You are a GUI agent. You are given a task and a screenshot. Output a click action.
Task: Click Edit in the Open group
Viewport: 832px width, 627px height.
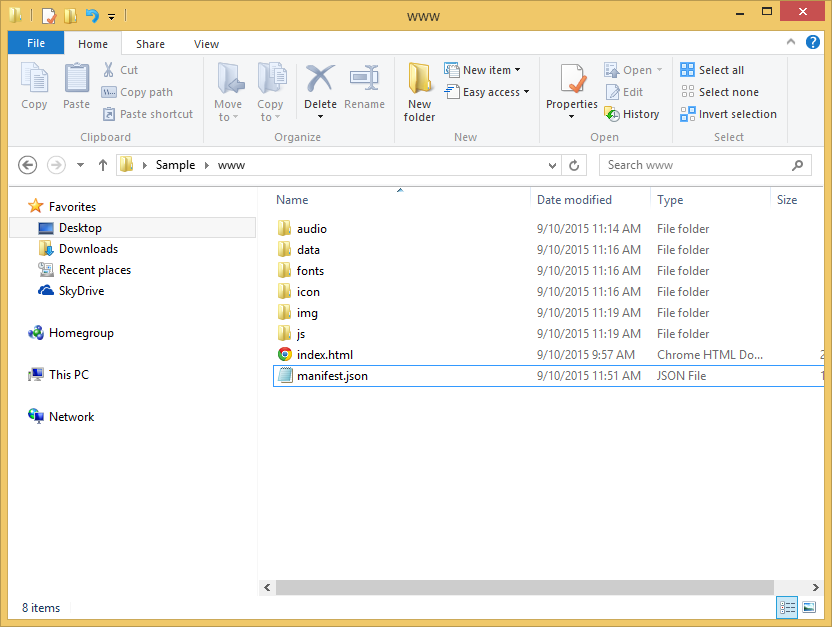pyautogui.click(x=624, y=92)
